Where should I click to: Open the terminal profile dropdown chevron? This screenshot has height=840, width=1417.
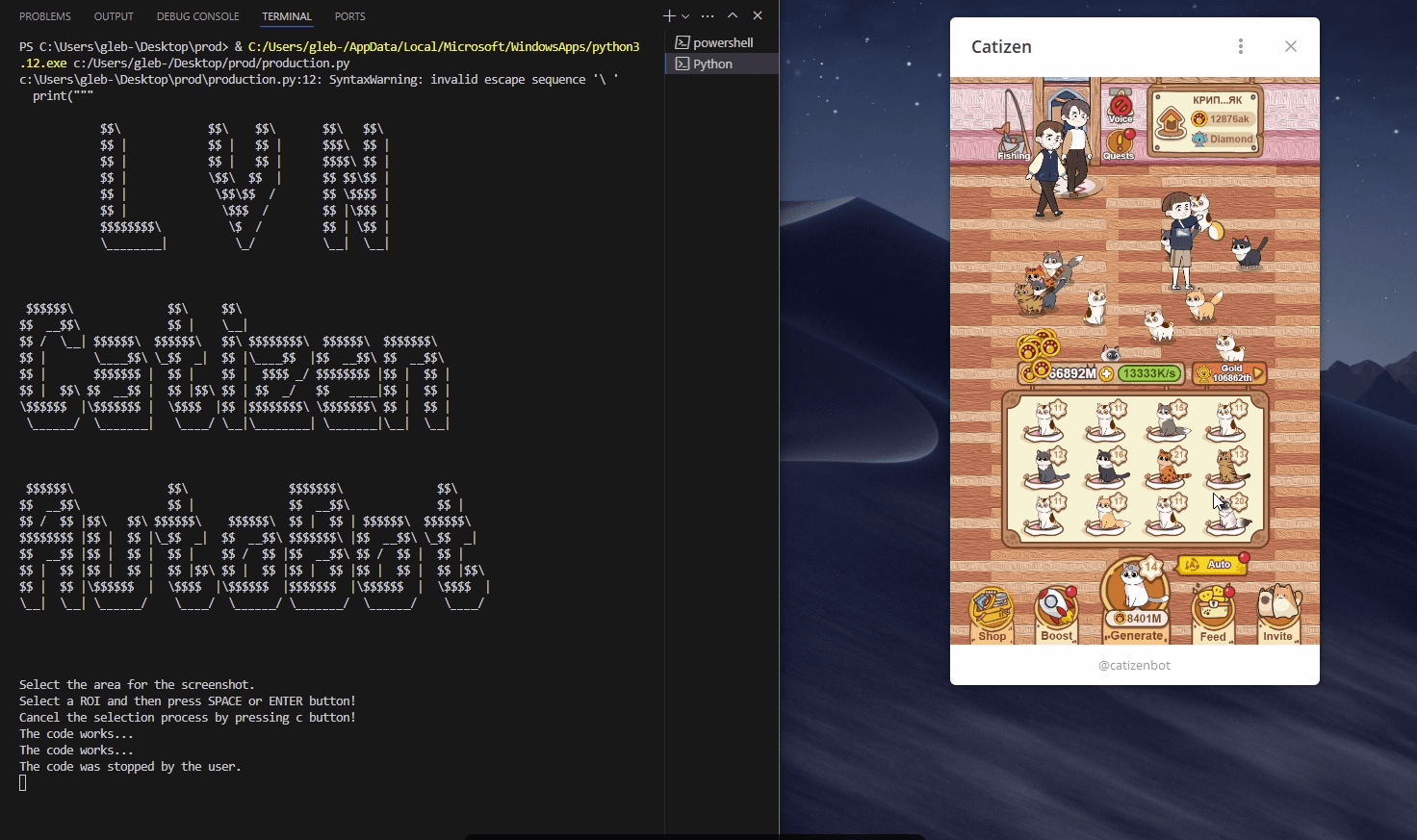point(685,16)
